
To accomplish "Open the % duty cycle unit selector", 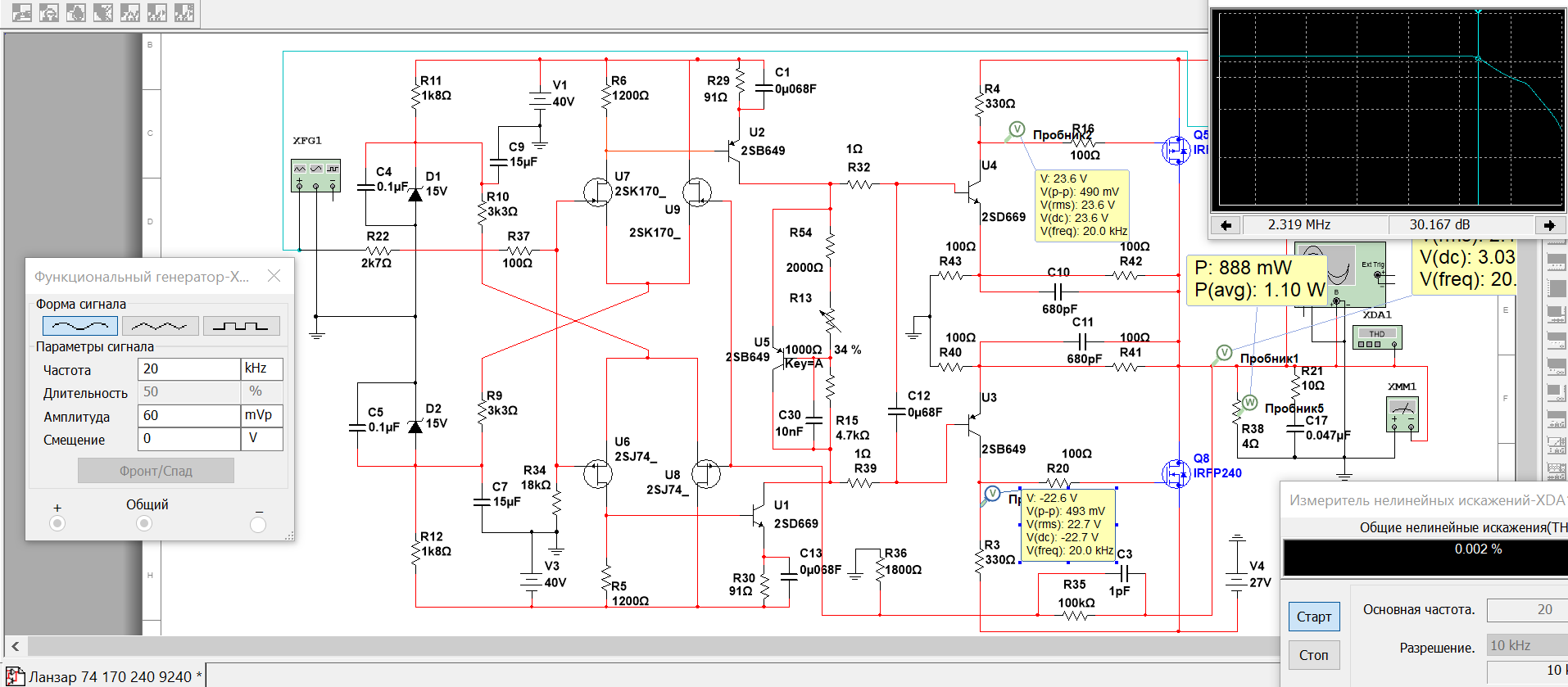I will pos(262,392).
